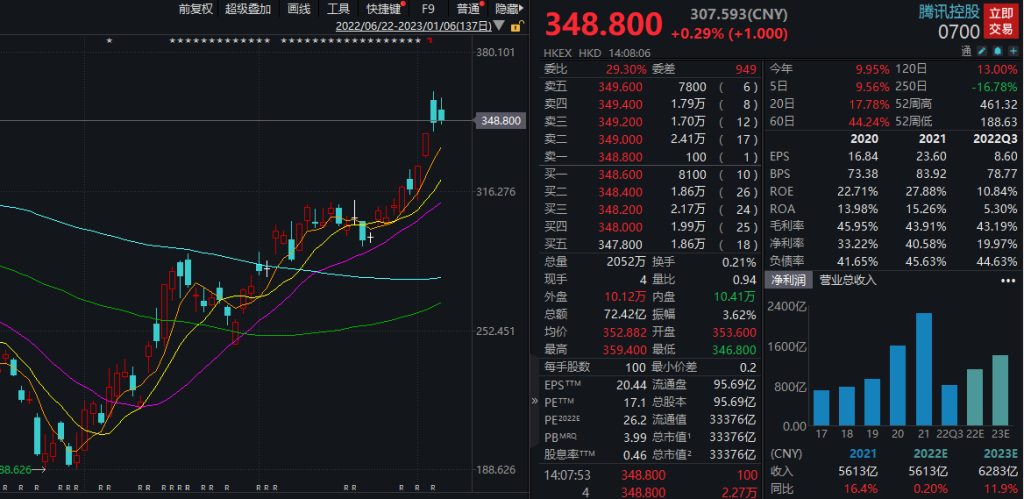Click the 开盘 price 353.600

733,332
